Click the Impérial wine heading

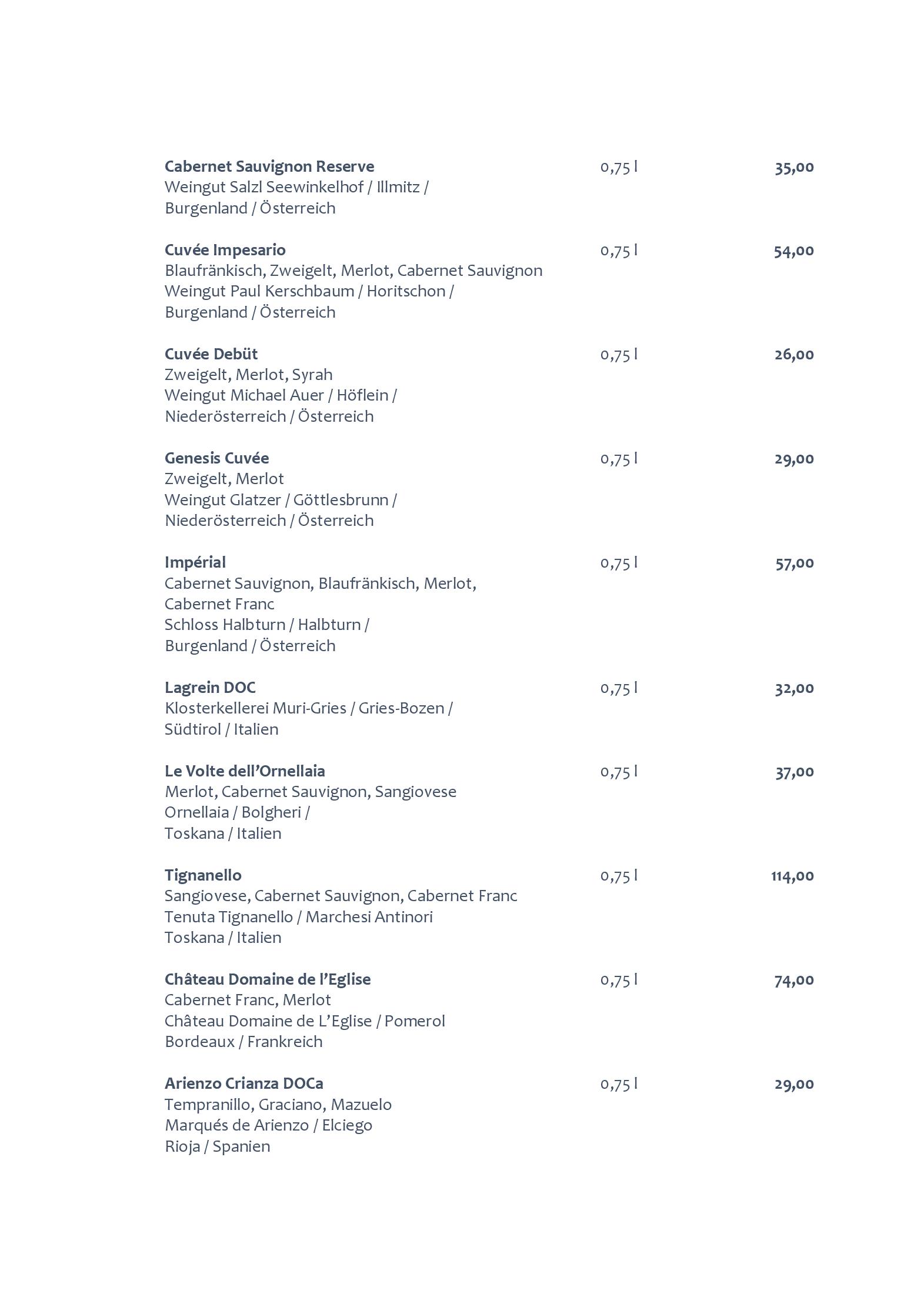(x=195, y=563)
